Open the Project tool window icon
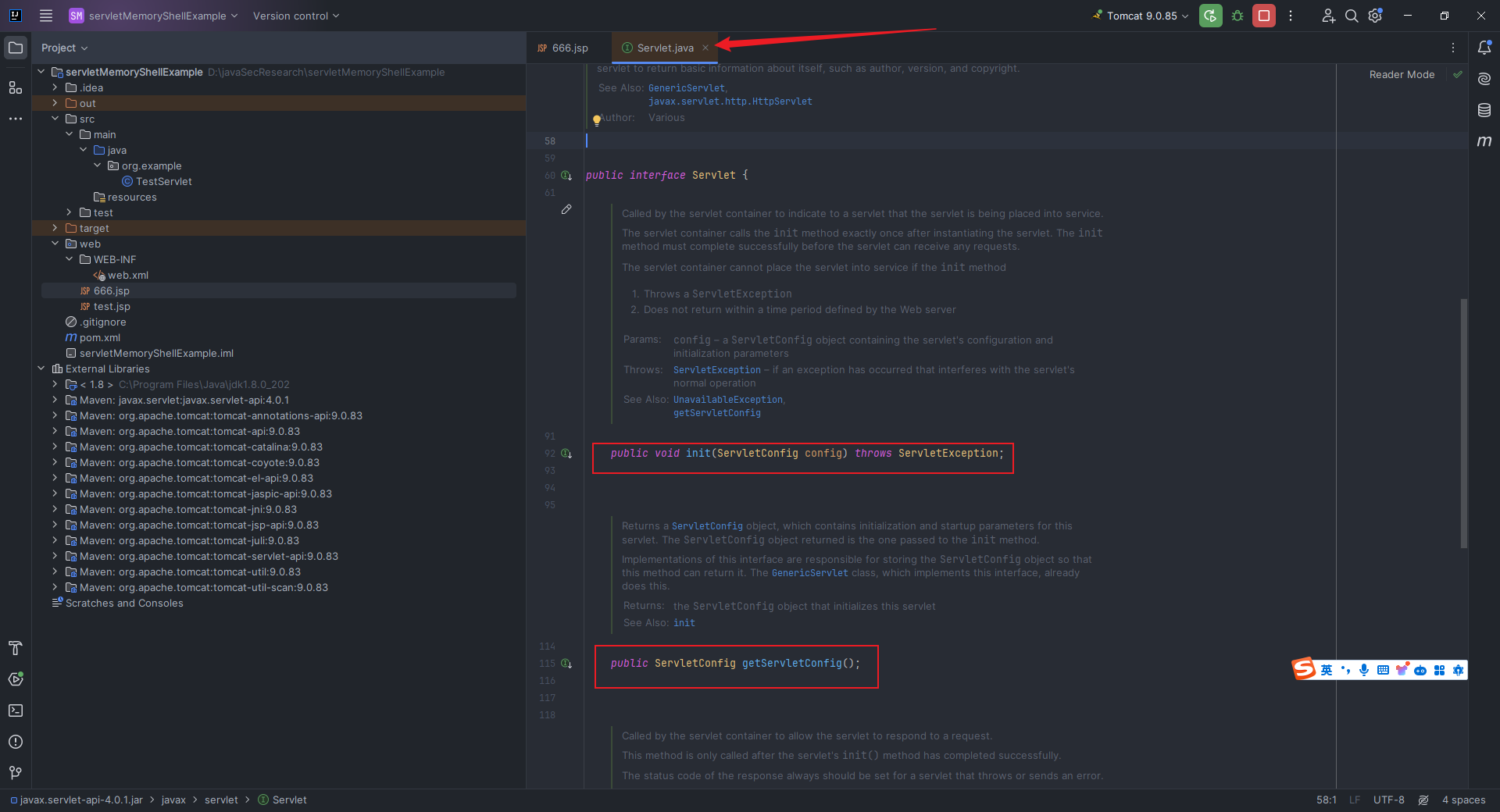 point(16,48)
